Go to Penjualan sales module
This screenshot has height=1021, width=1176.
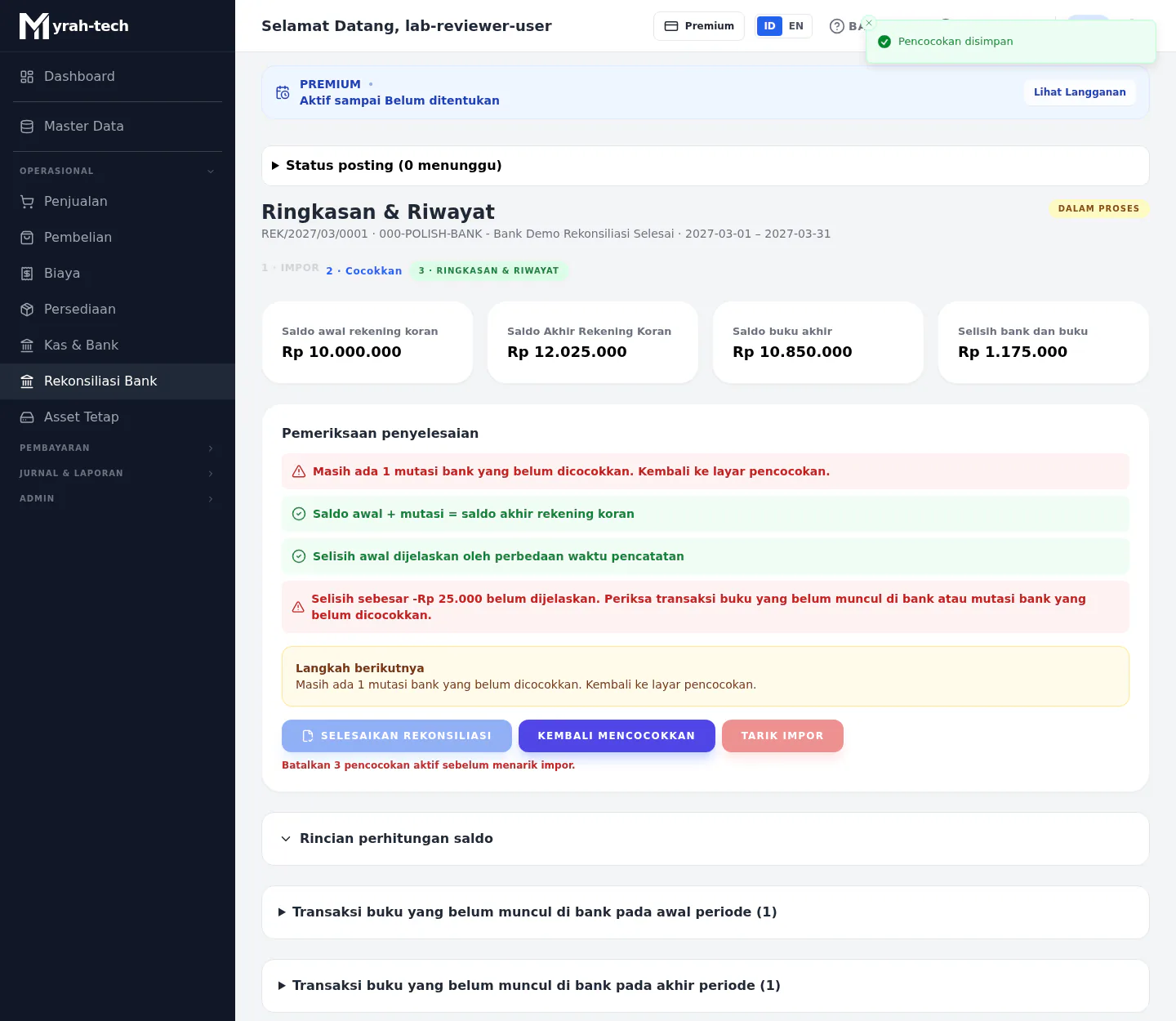pyautogui.click(x=118, y=202)
